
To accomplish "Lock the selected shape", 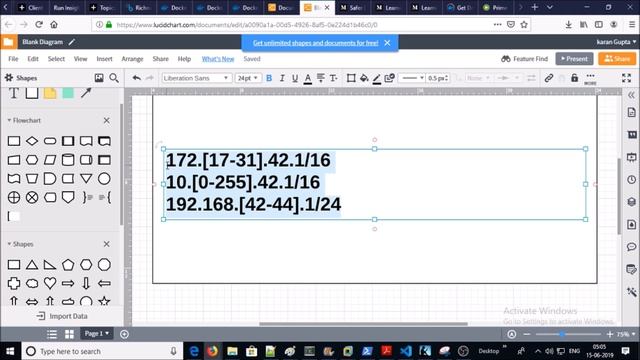I will 574,78.
